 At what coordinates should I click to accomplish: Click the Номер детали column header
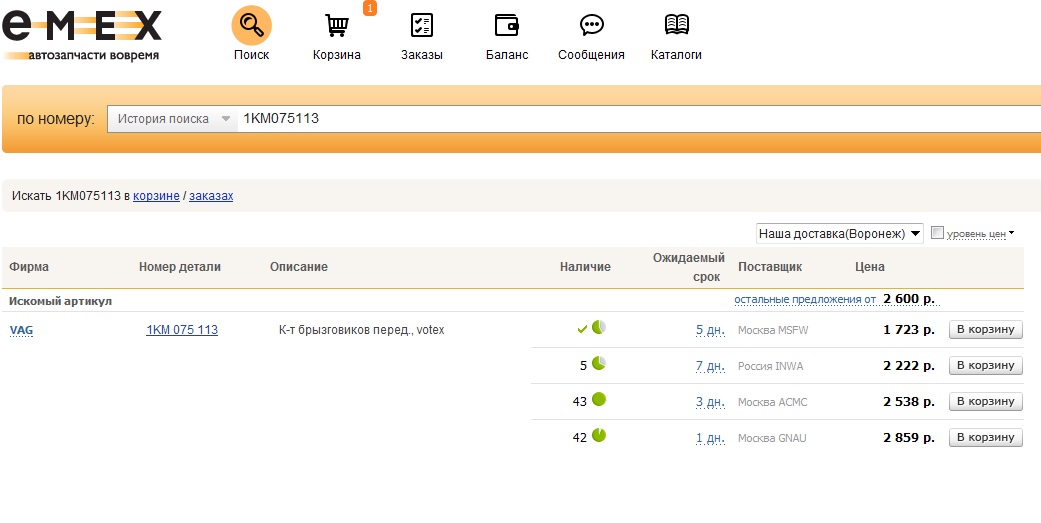pyautogui.click(x=180, y=267)
